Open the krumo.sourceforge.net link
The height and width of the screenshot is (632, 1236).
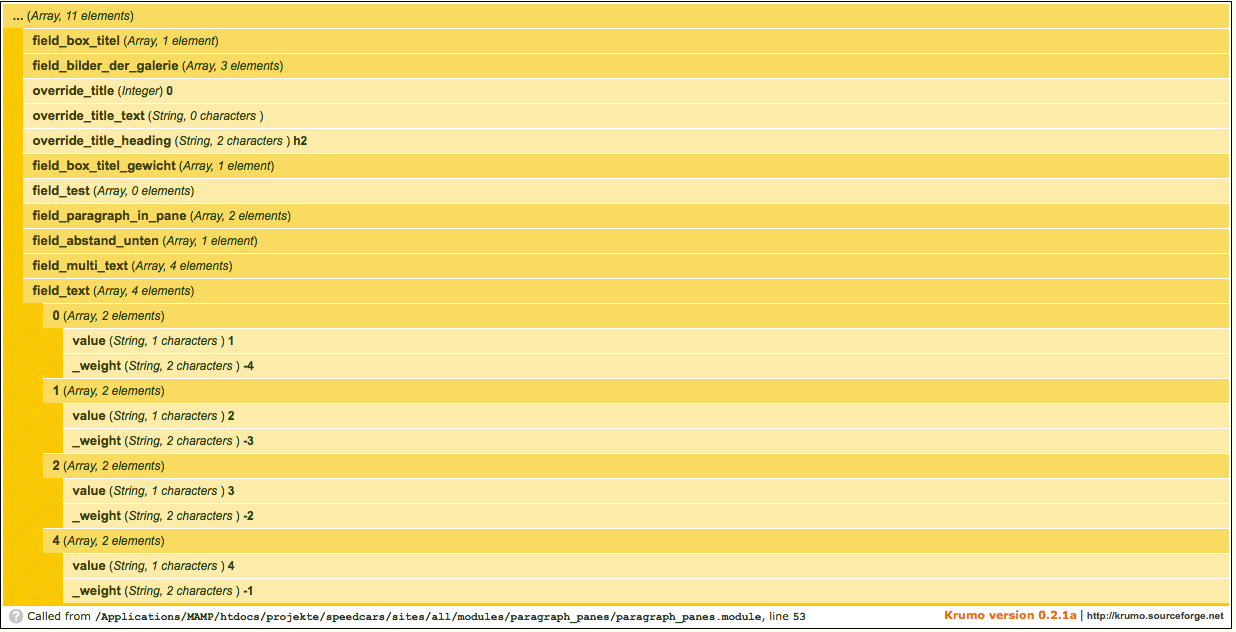(x=1155, y=616)
